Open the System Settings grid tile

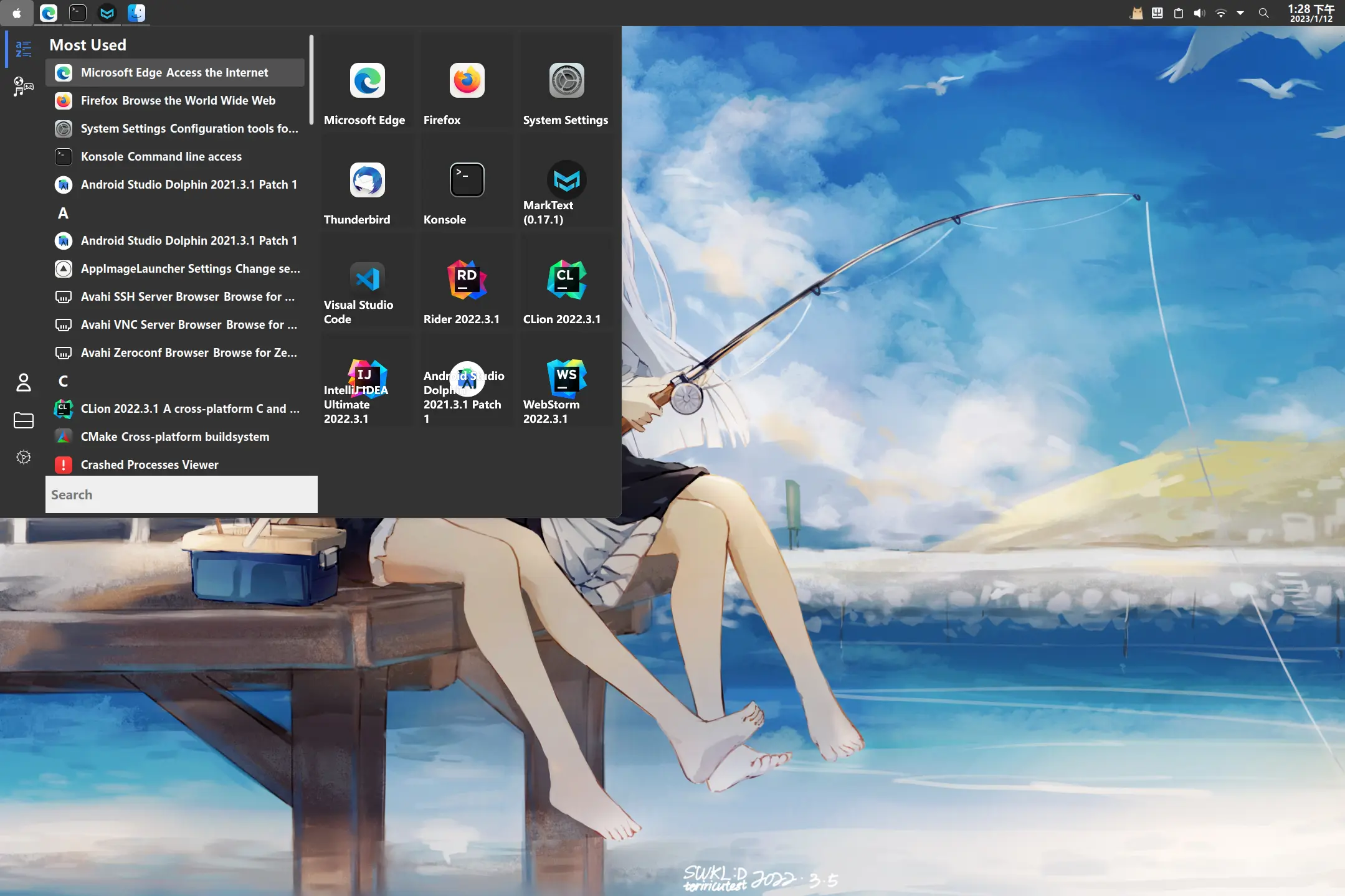point(566,82)
